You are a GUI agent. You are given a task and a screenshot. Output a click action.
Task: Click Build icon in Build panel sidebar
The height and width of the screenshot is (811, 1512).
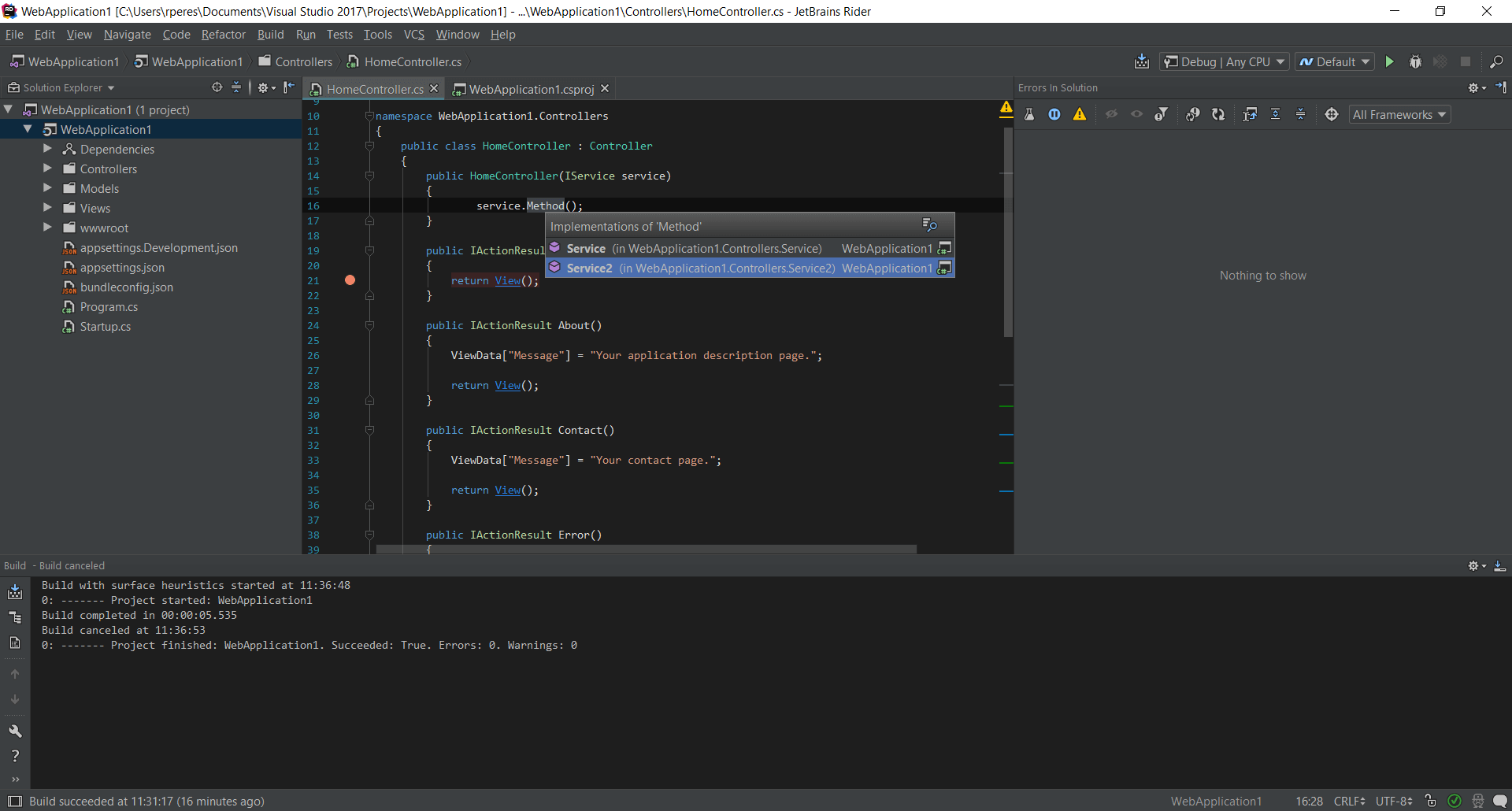coord(15,592)
